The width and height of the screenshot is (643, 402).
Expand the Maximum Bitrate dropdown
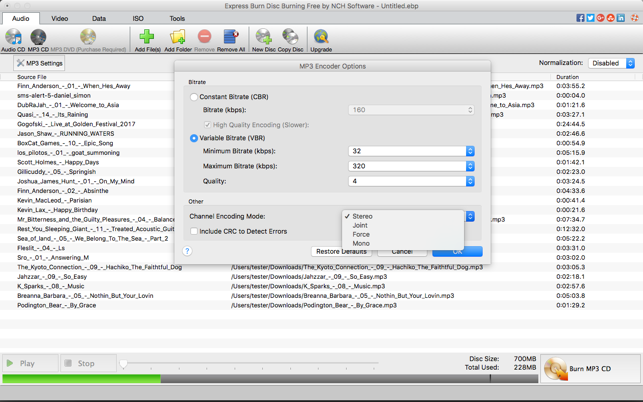[x=411, y=166]
